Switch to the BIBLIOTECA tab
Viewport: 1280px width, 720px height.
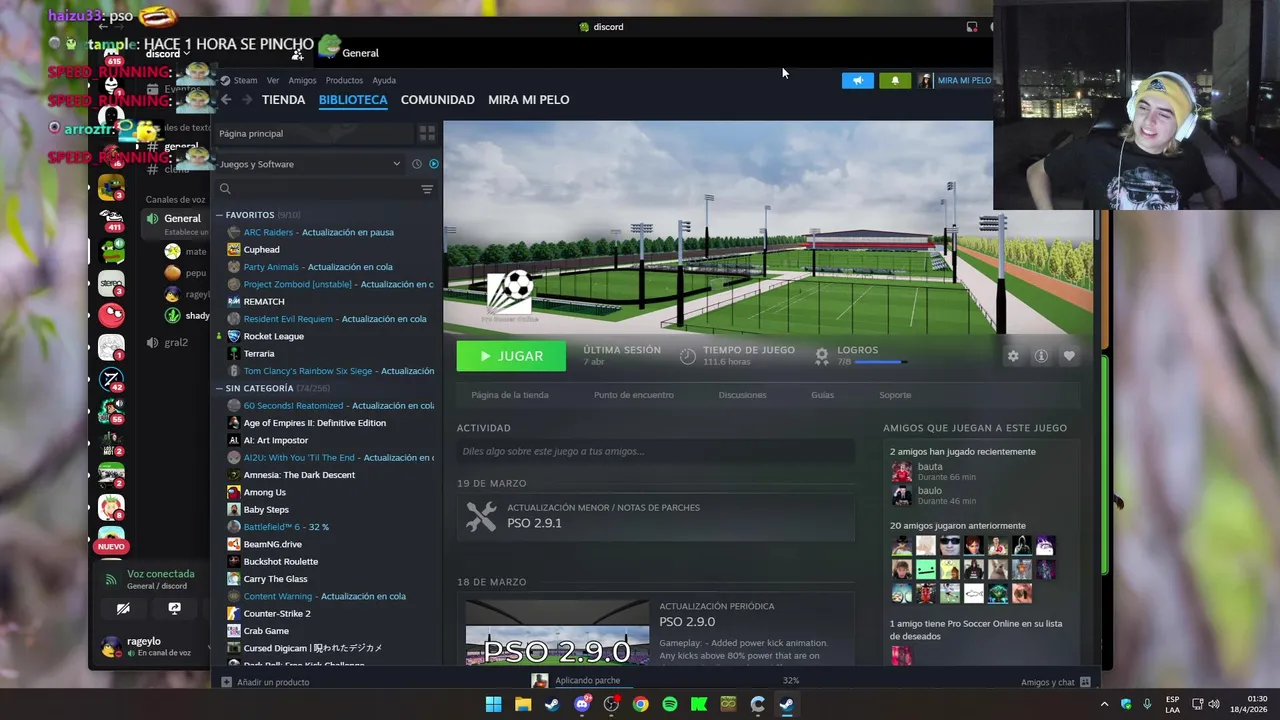(x=353, y=100)
